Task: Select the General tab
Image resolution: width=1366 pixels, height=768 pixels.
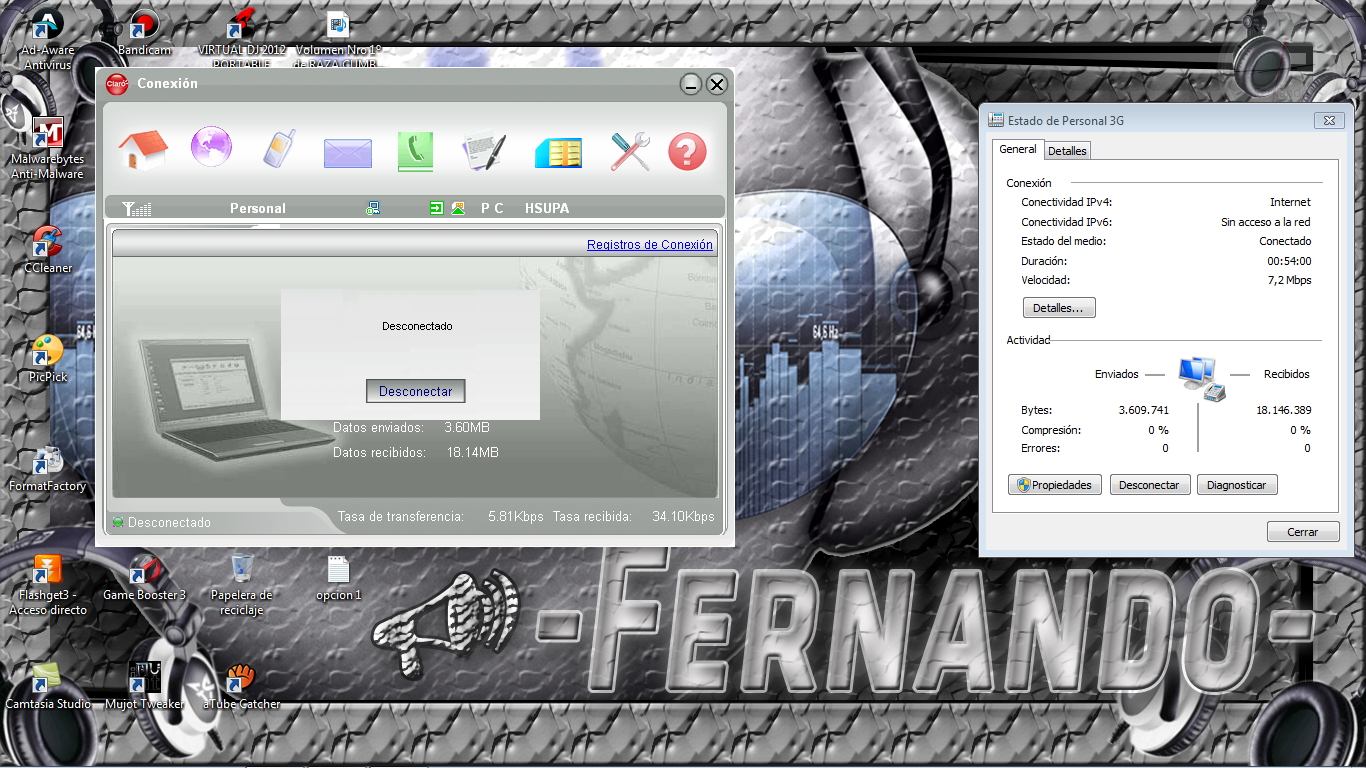Action: pos(1018,149)
